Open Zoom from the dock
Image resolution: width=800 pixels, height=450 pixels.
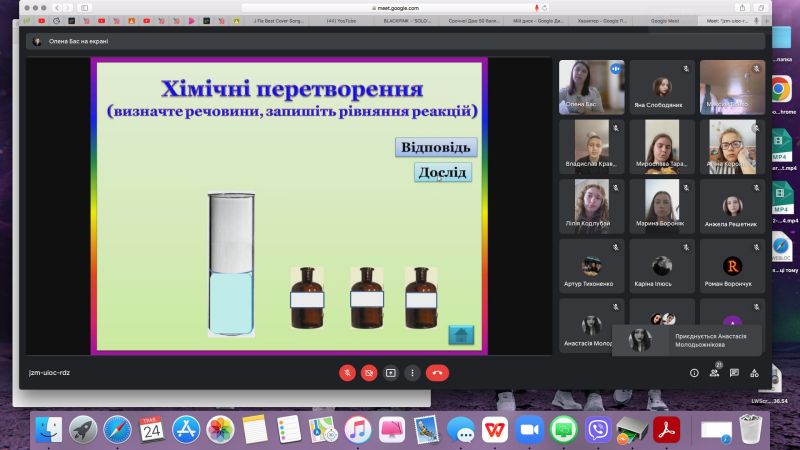coord(529,430)
